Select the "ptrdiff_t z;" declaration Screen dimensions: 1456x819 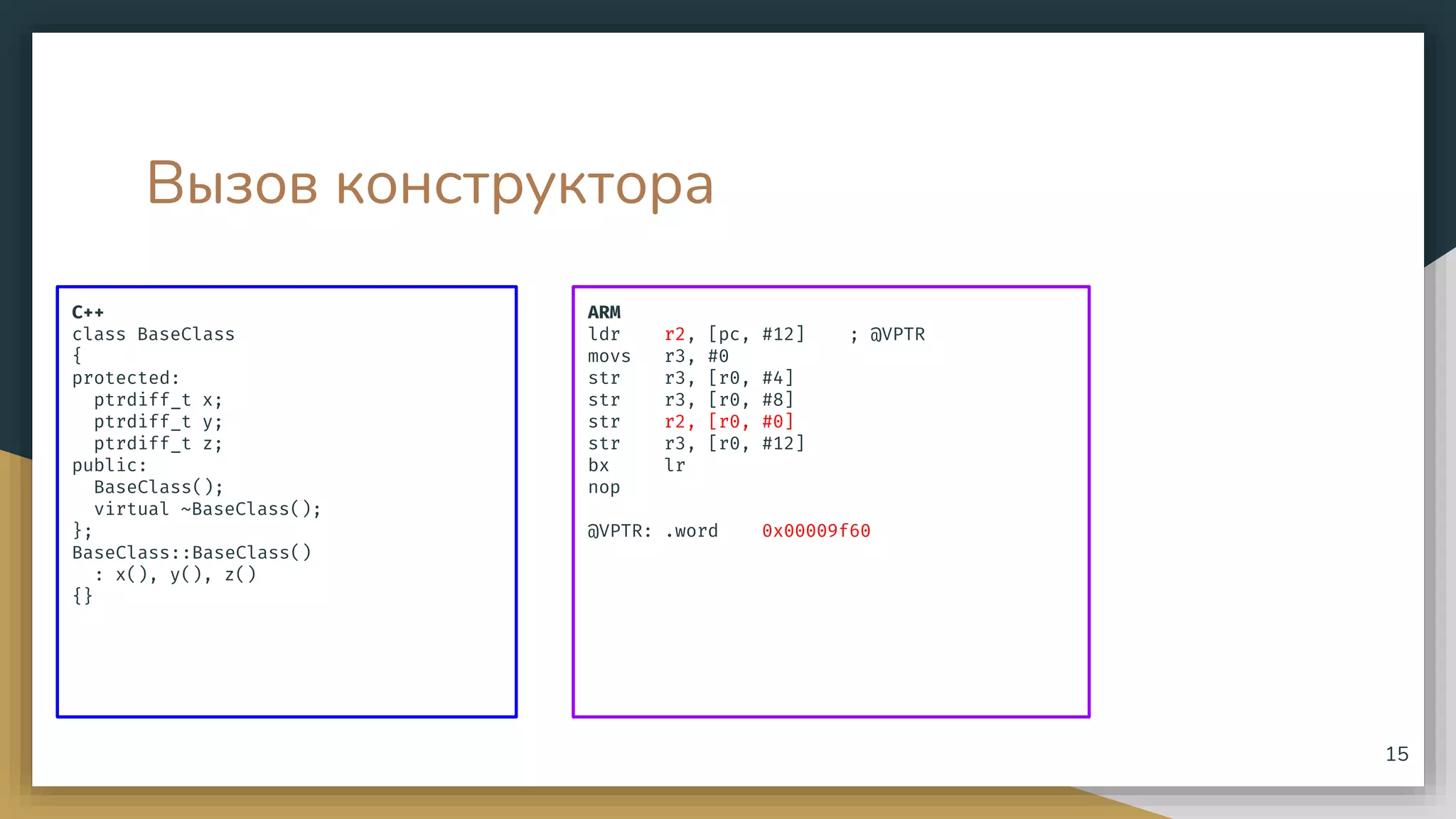pyautogui.click(x=159, y=444)
